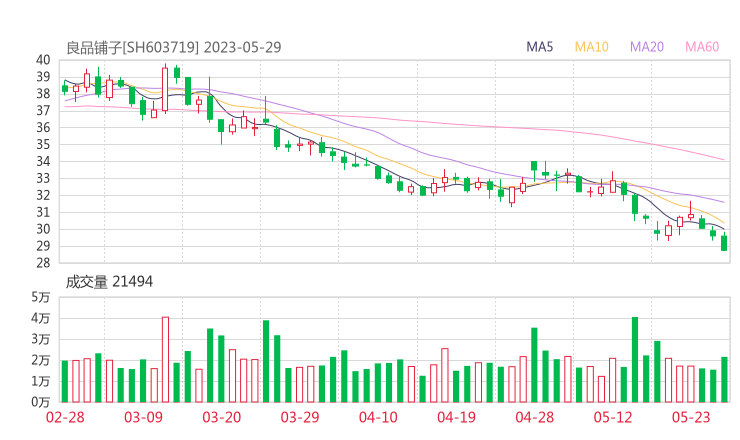The width and height of the screenshot is (740, 440).
Task: Click the tall green volume bar at 04-28
Action: [534, 365]
